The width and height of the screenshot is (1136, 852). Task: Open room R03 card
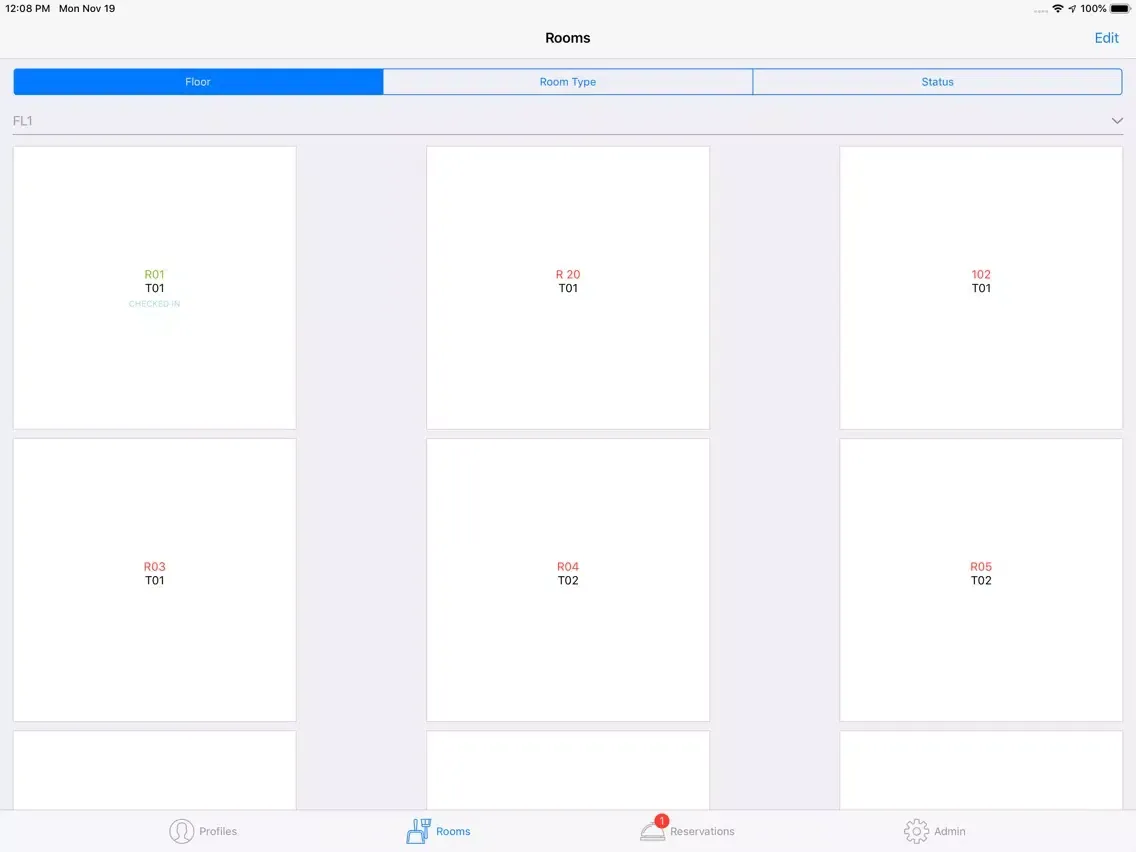[x=154, y=580]
